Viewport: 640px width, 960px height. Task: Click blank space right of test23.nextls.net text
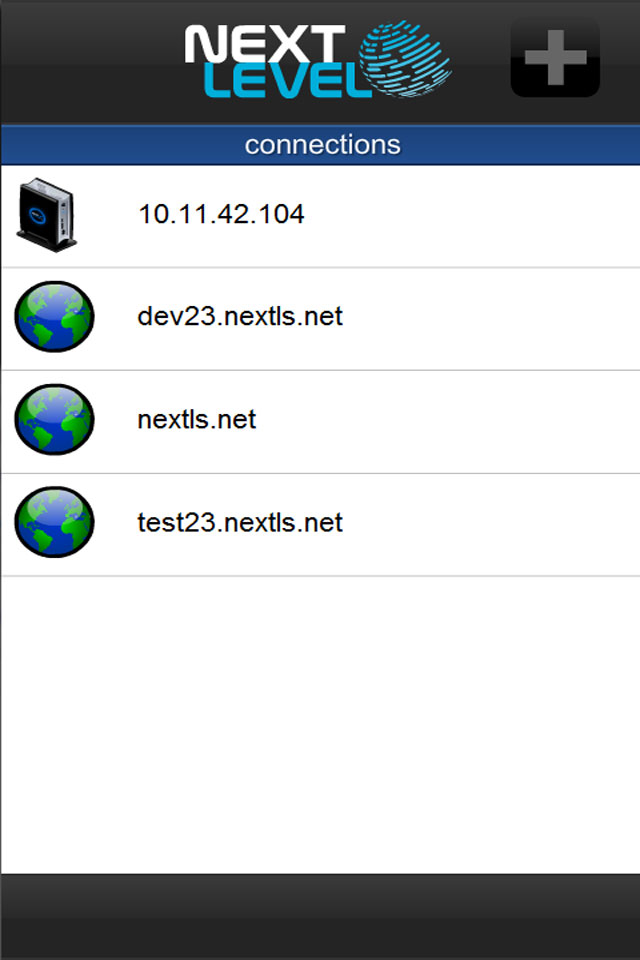[500, 524]
